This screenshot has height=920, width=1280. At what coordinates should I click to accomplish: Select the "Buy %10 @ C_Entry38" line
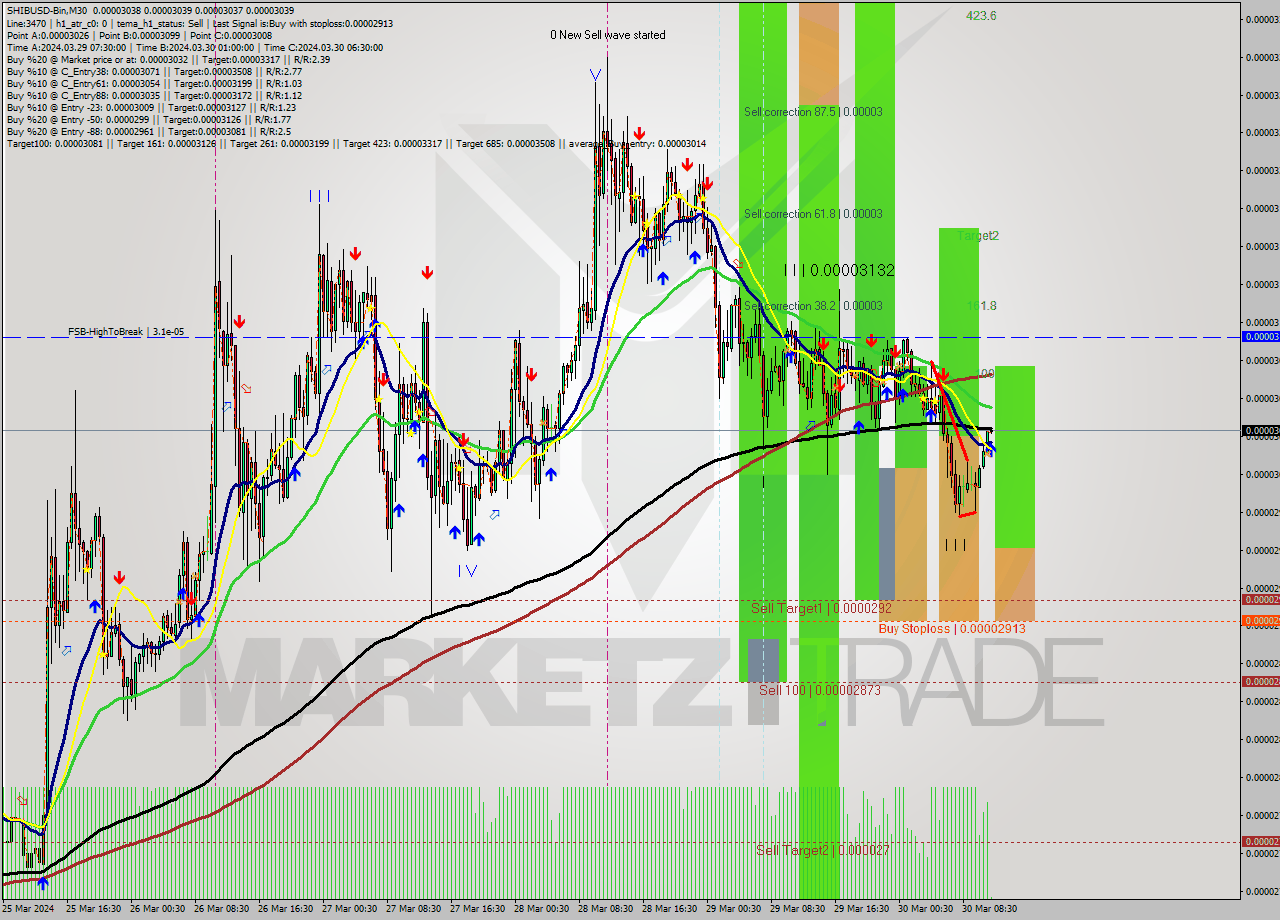pyautogui.click(x=154, y=71)
